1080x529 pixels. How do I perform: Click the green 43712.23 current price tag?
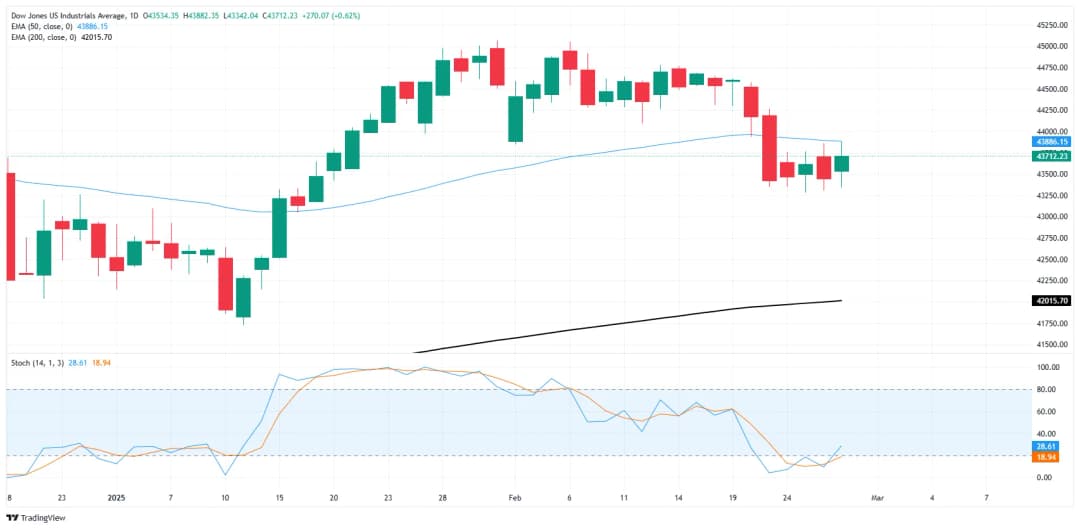(x=1052, y=156)
